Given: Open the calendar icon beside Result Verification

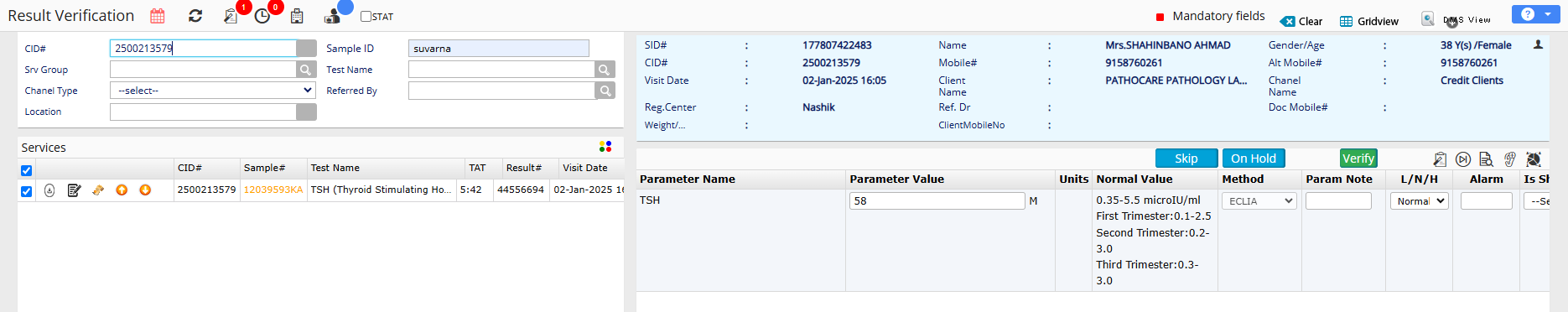Looking at the screenshot, I should [158, 16].
